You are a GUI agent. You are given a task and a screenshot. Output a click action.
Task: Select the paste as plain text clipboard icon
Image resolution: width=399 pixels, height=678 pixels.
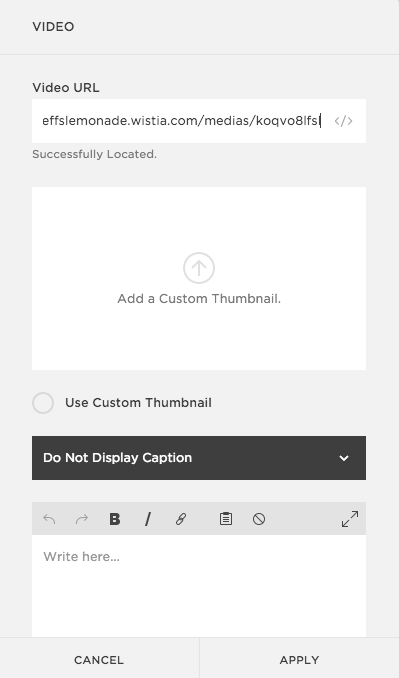click(x=226, y=518)
